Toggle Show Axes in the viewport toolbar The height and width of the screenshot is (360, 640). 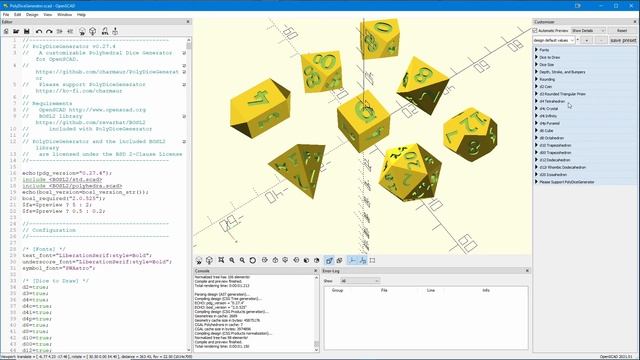point(352,260)
